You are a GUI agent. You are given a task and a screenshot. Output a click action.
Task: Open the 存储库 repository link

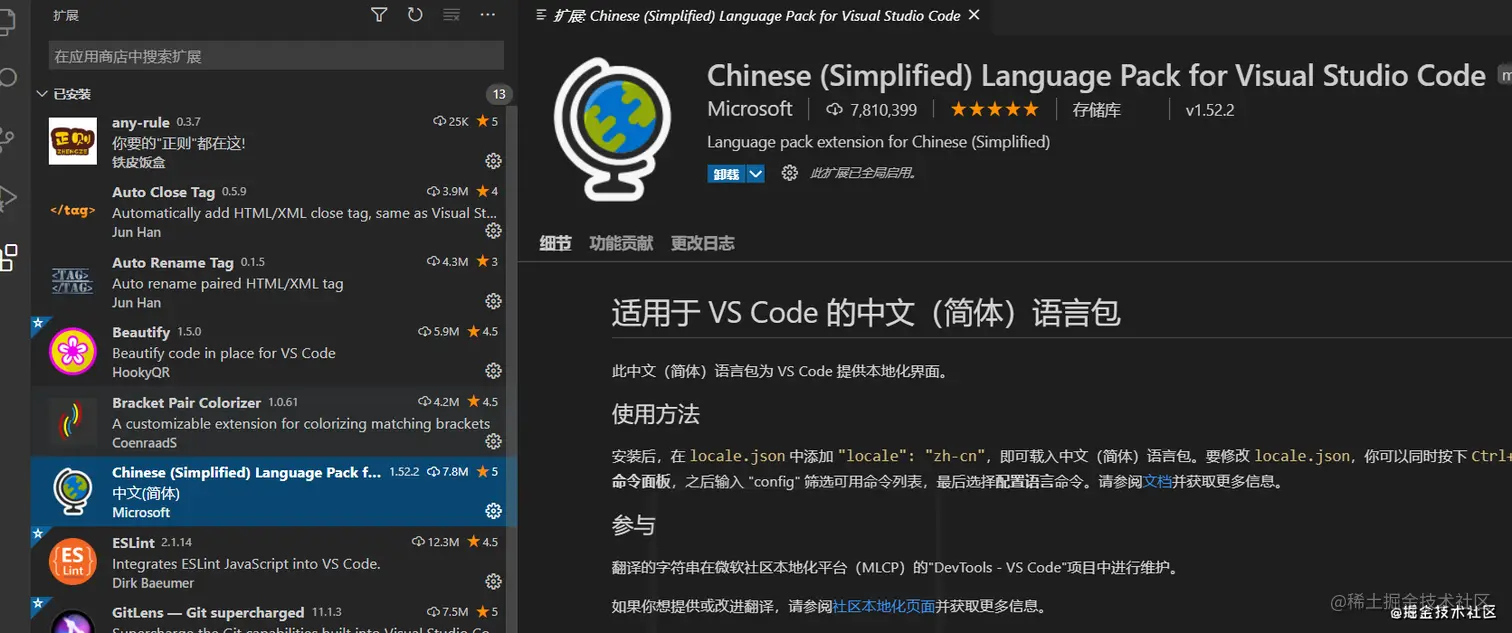click(1098, 110)
